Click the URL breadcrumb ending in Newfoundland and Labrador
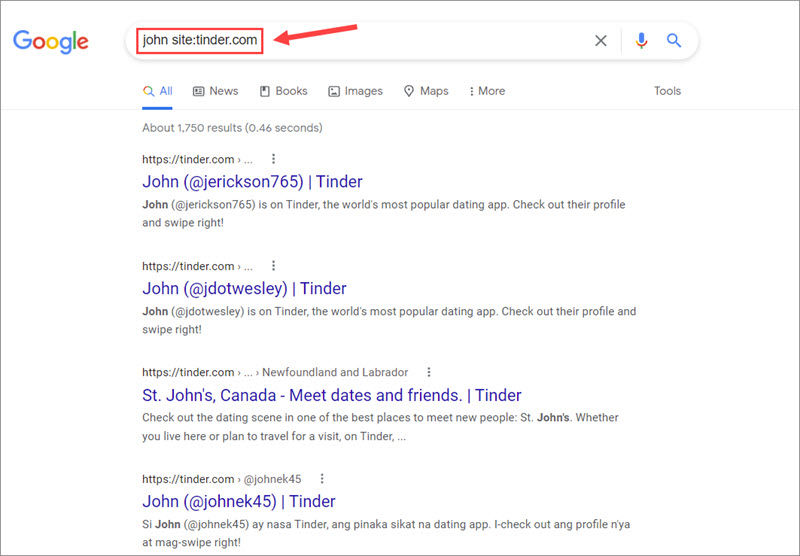 point(275,372)
